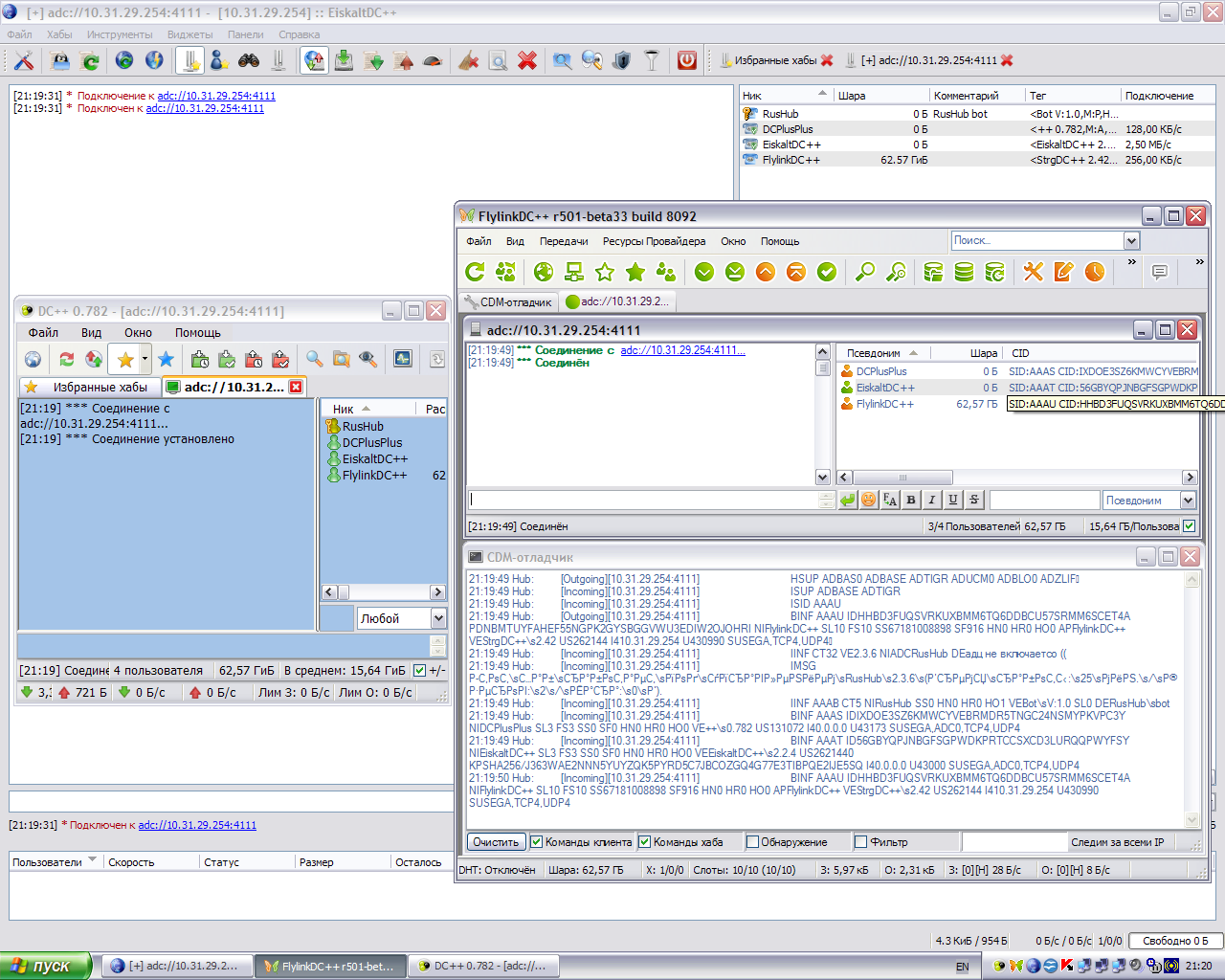Select user 'DCPlusPlus' in EiskaltDC++ user list
The image size is (1225, 980).
(788, 129)
